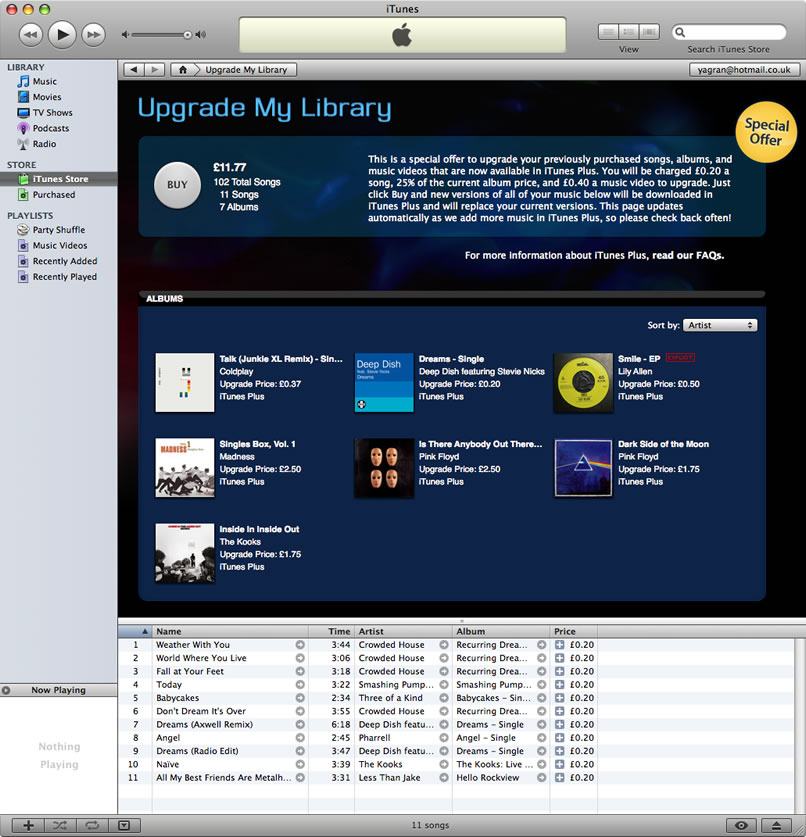
Task: Open the Deep Dish Dreams single cover
Action: (384, 382)
